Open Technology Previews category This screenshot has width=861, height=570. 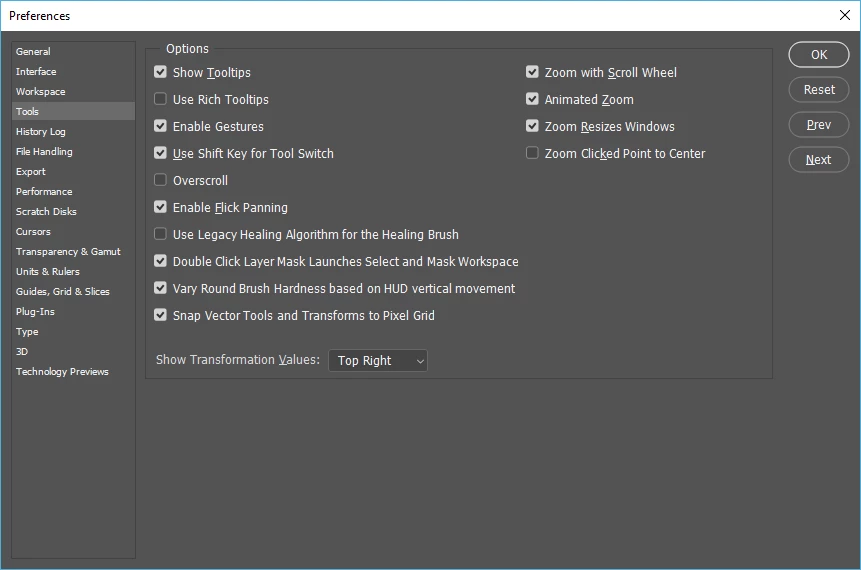click(73, 372)
